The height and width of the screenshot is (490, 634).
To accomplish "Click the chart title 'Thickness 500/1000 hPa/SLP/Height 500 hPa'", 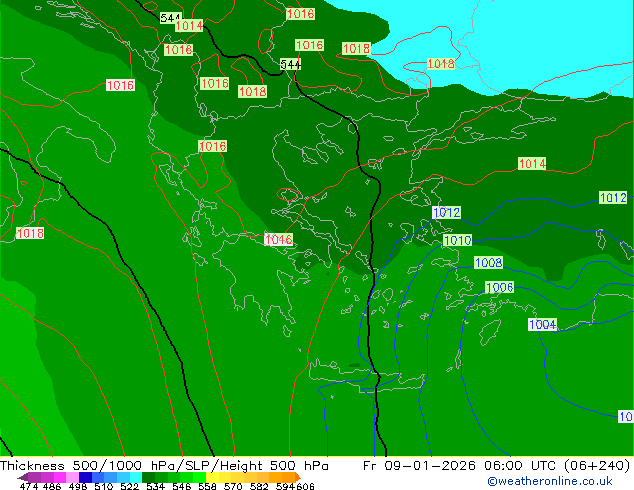I will (x=164, y=466).
